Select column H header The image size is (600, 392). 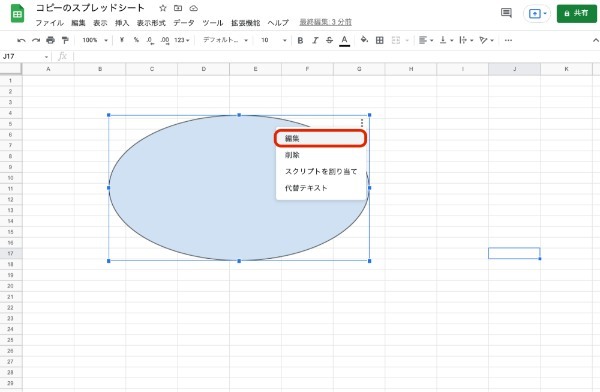pos(411,69)
